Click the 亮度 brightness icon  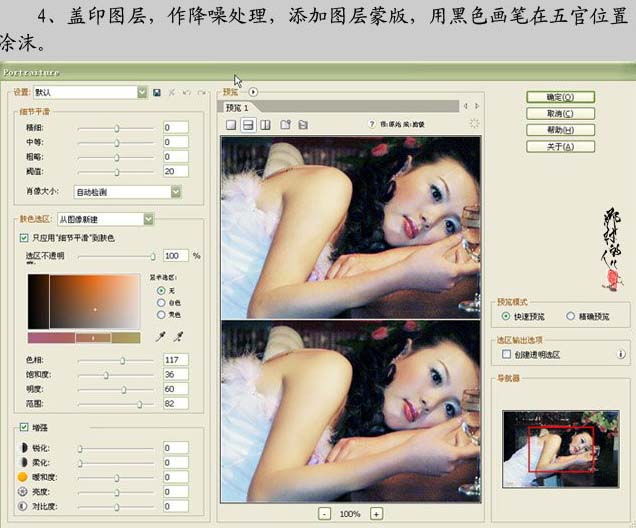point(23,492)
